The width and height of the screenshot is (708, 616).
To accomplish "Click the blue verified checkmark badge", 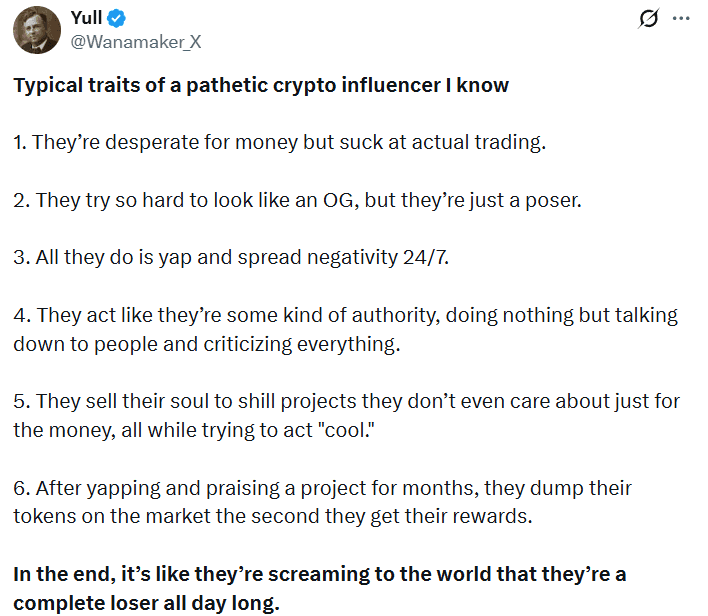I will click(118, 17).
